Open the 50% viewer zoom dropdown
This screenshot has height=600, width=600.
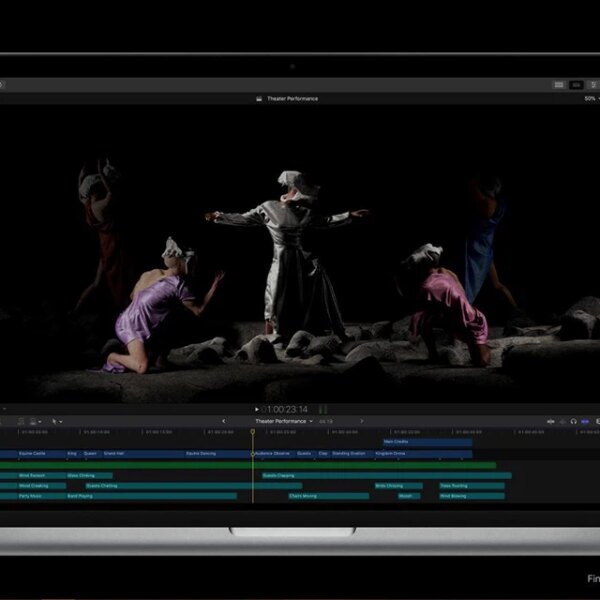(x=591, y=98)
